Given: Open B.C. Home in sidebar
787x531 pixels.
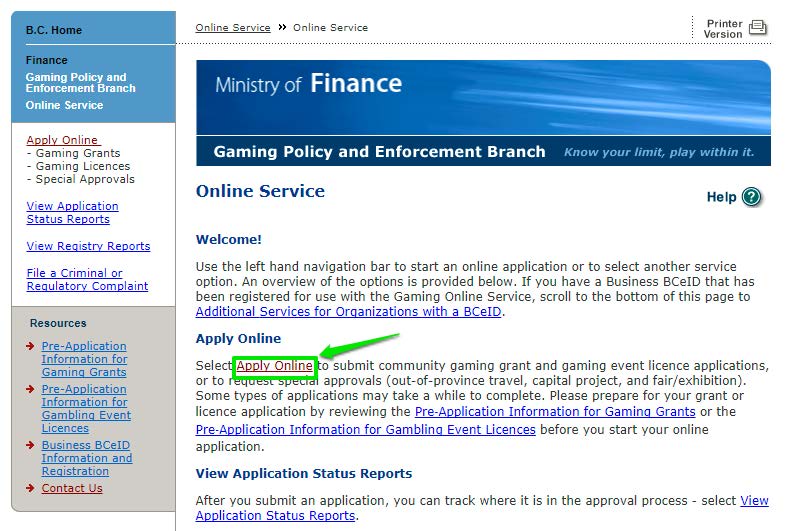Looking at the screenshot, I should [x=54, y=30].
